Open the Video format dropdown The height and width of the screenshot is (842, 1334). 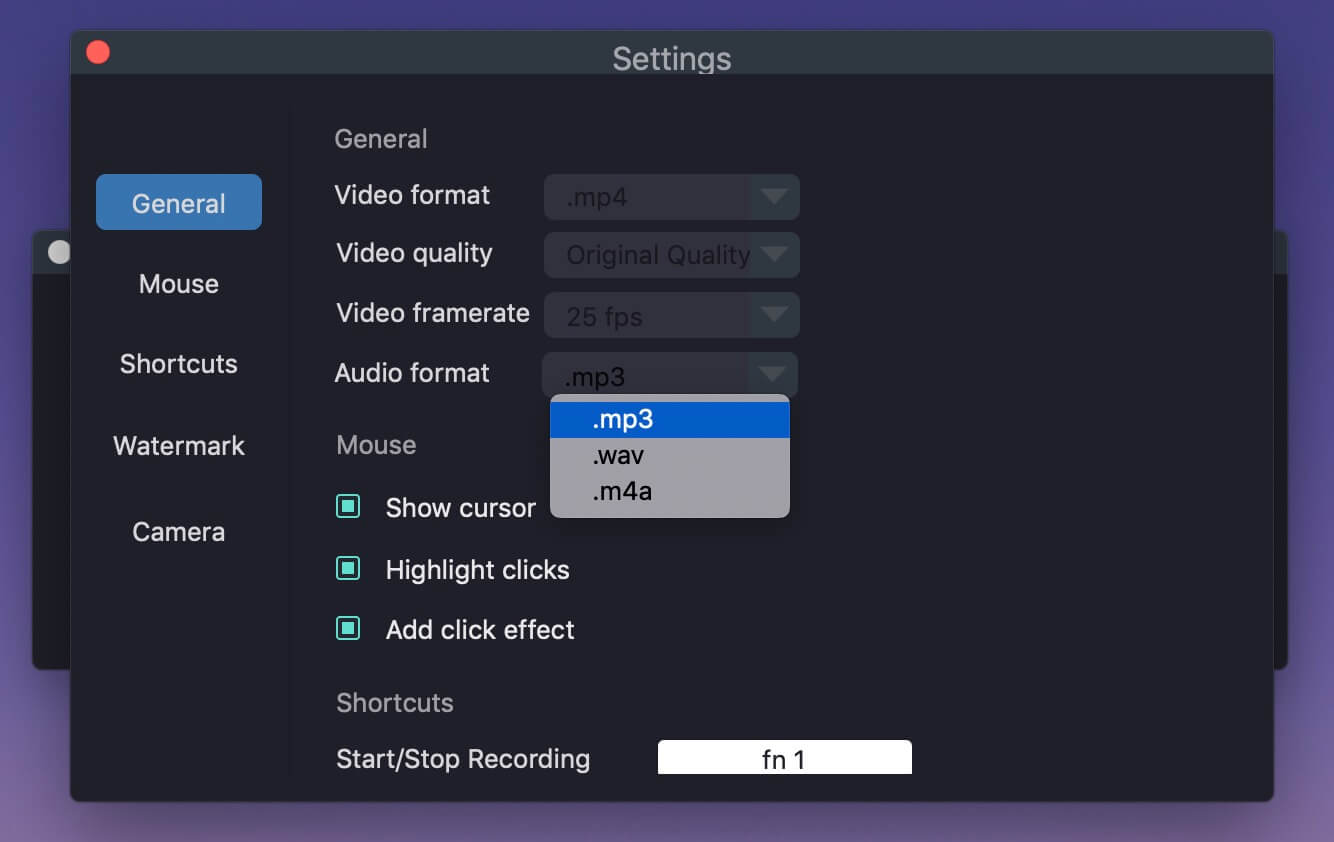[x=671, y=197]
